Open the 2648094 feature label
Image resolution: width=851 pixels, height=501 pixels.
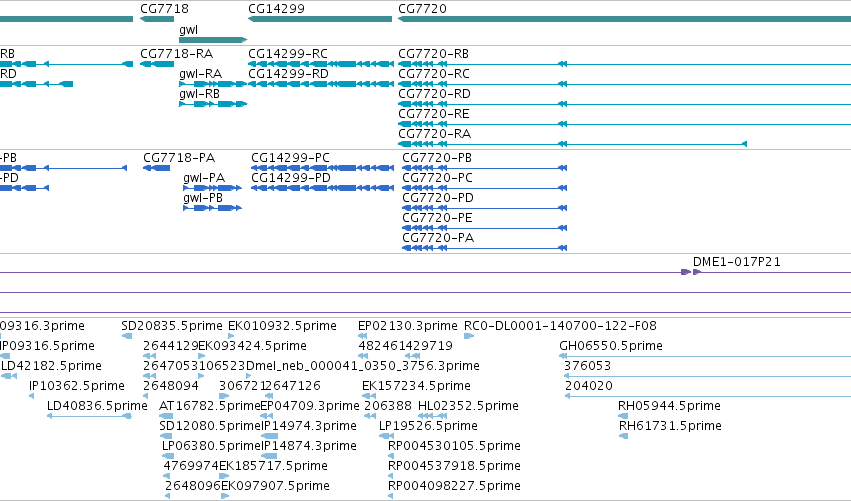tap(170, 386)
